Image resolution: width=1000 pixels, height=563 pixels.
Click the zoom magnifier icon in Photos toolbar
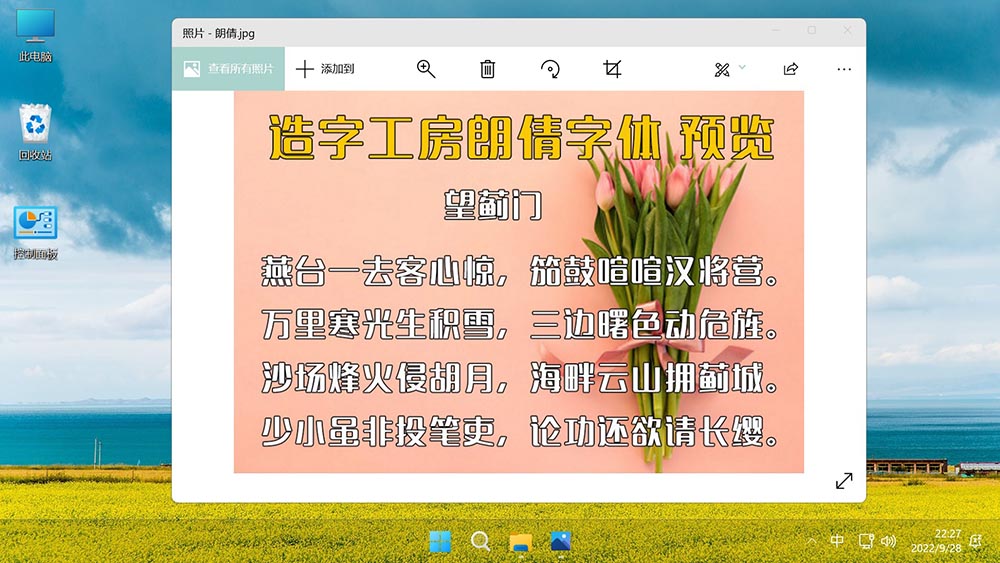[x=426, y=69]
